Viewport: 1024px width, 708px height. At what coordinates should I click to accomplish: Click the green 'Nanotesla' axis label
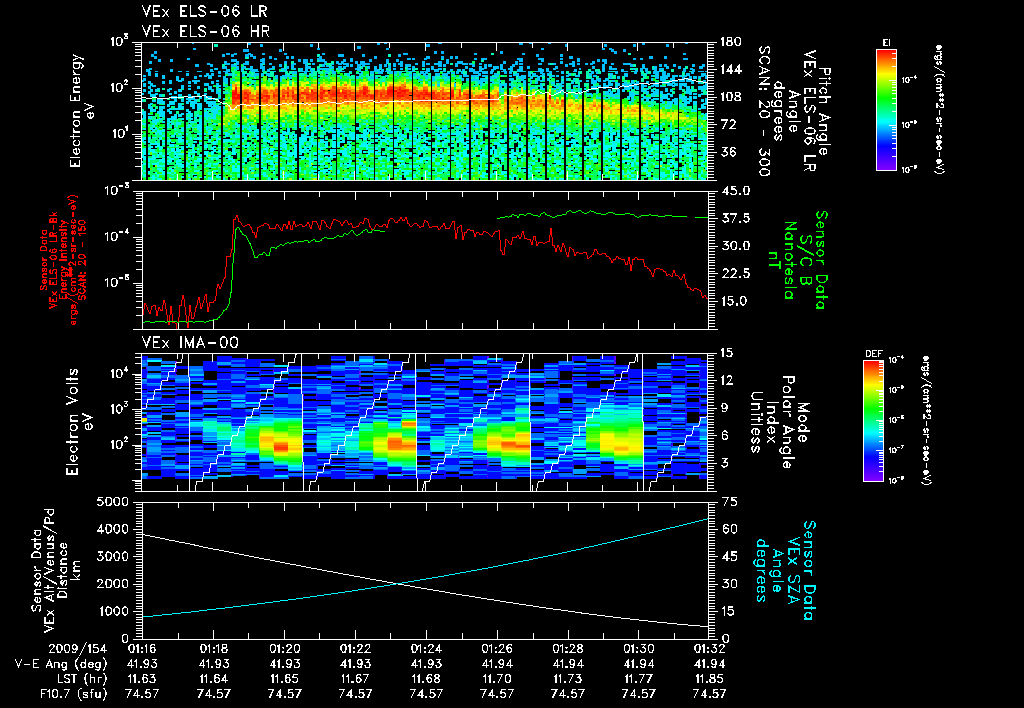(790, 260)
